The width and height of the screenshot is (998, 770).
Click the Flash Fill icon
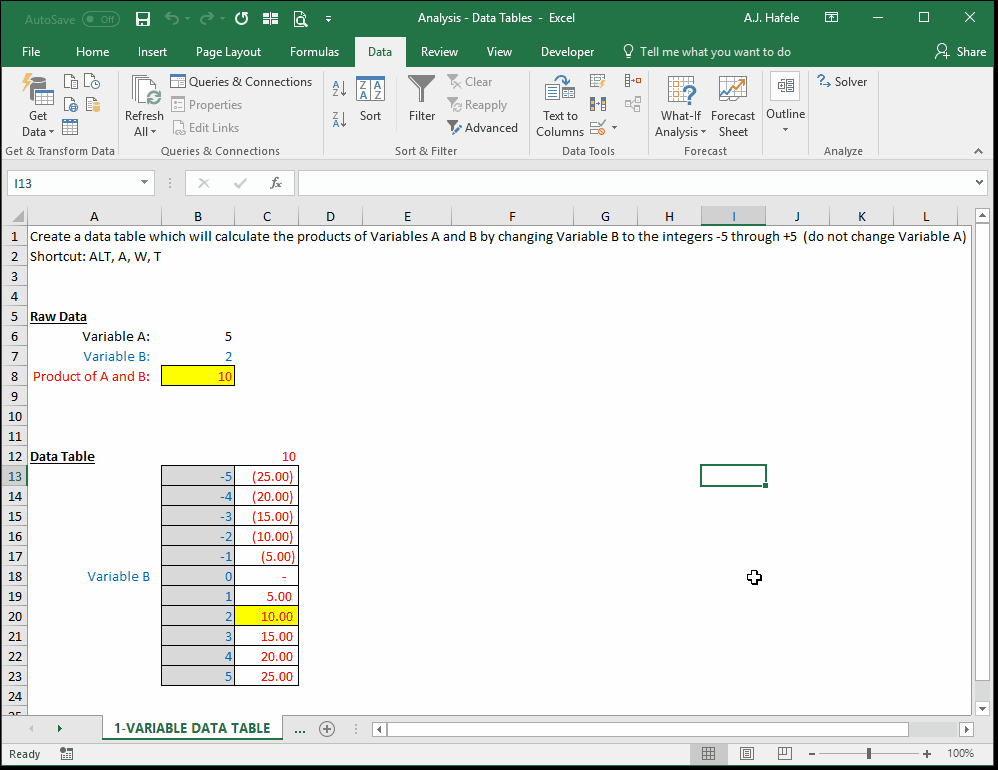(x=598, y=81)
